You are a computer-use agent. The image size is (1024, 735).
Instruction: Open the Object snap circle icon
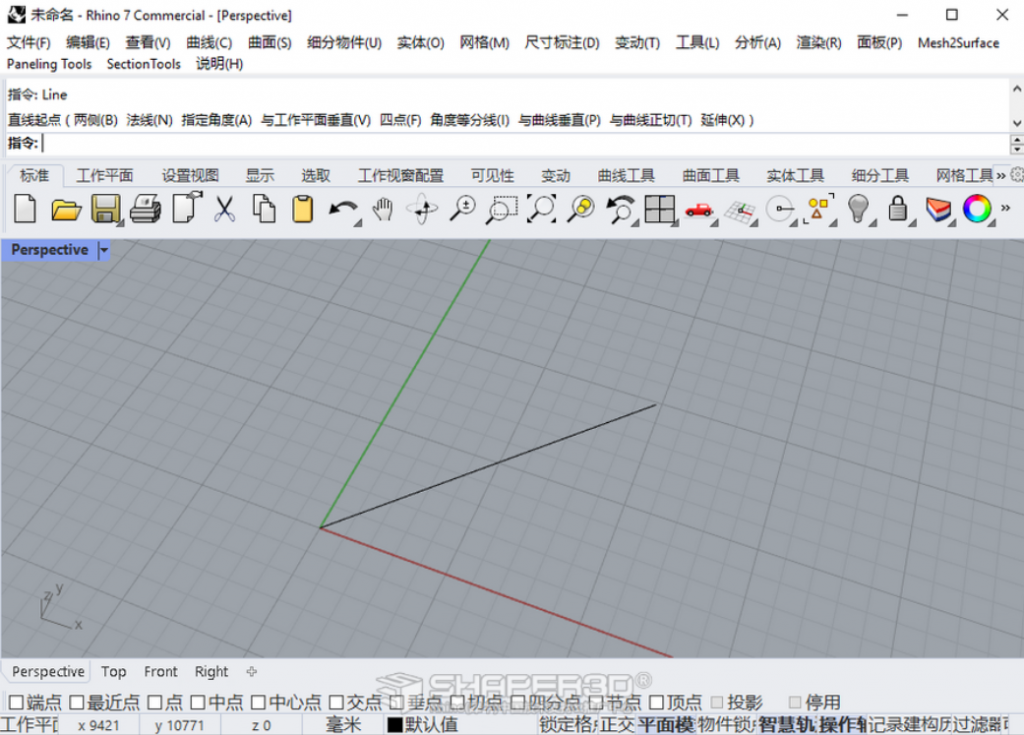pyautogui.click(x=780, y=209)
